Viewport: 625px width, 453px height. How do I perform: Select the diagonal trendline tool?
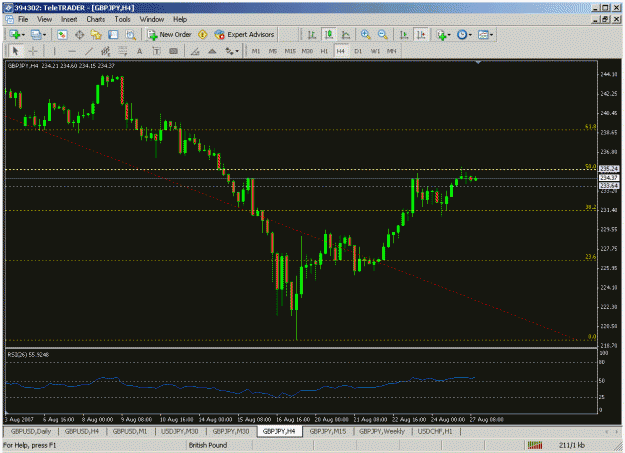(88, 51)
